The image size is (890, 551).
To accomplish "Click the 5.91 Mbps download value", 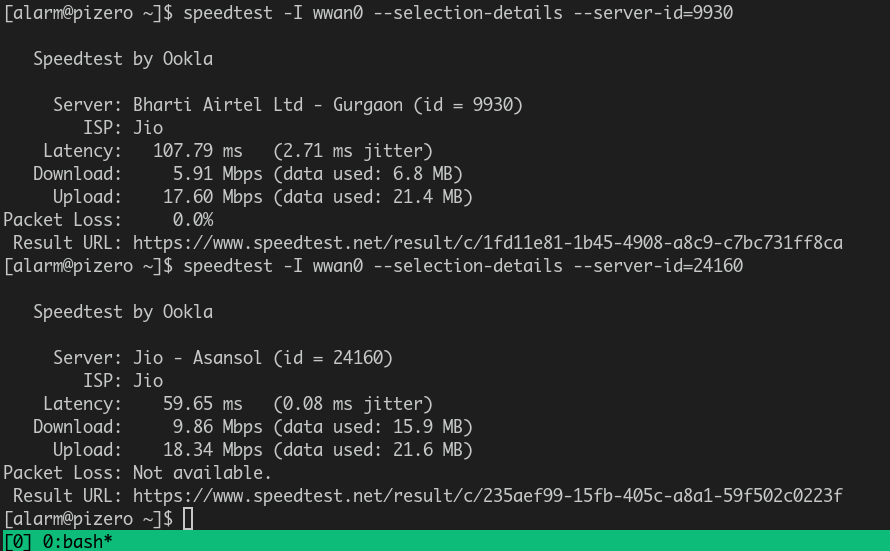I will point(217,174).
